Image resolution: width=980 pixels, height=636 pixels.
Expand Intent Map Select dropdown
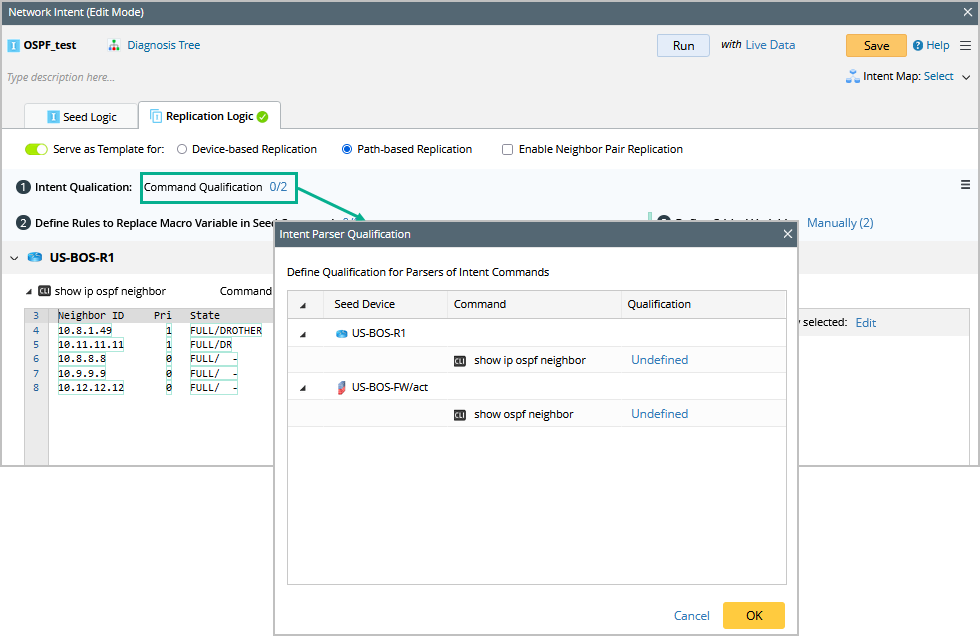pos(966,77)
